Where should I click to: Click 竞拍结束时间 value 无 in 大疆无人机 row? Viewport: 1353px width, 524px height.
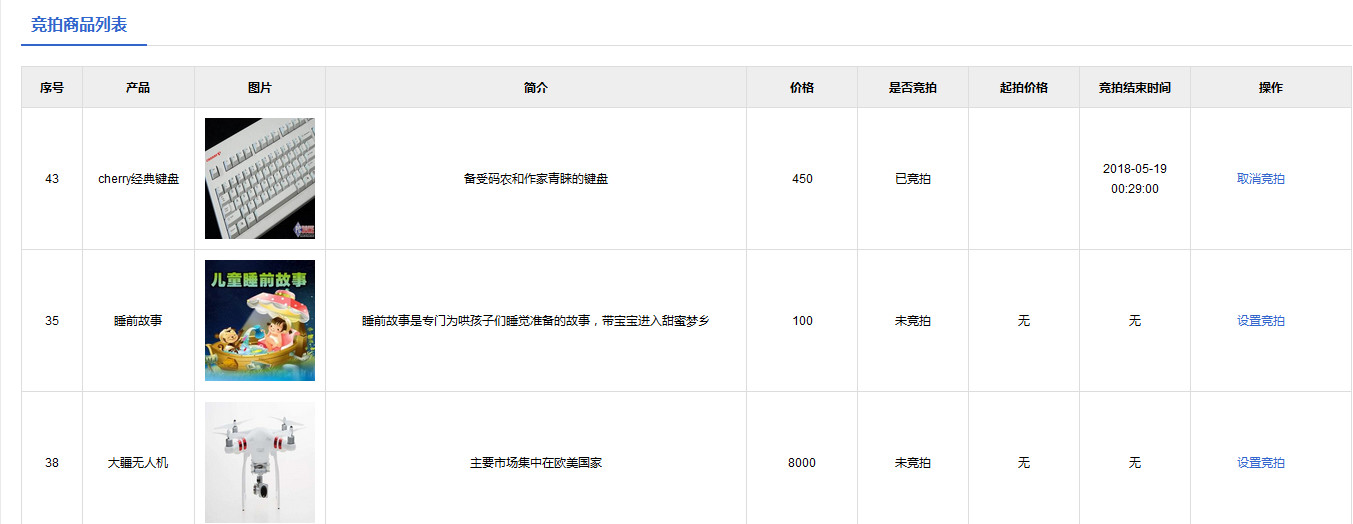click(1135, 463)
